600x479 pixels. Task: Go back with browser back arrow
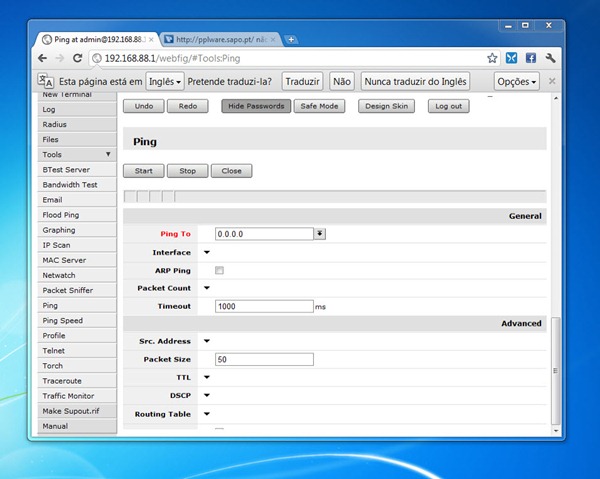click(42, 58)
